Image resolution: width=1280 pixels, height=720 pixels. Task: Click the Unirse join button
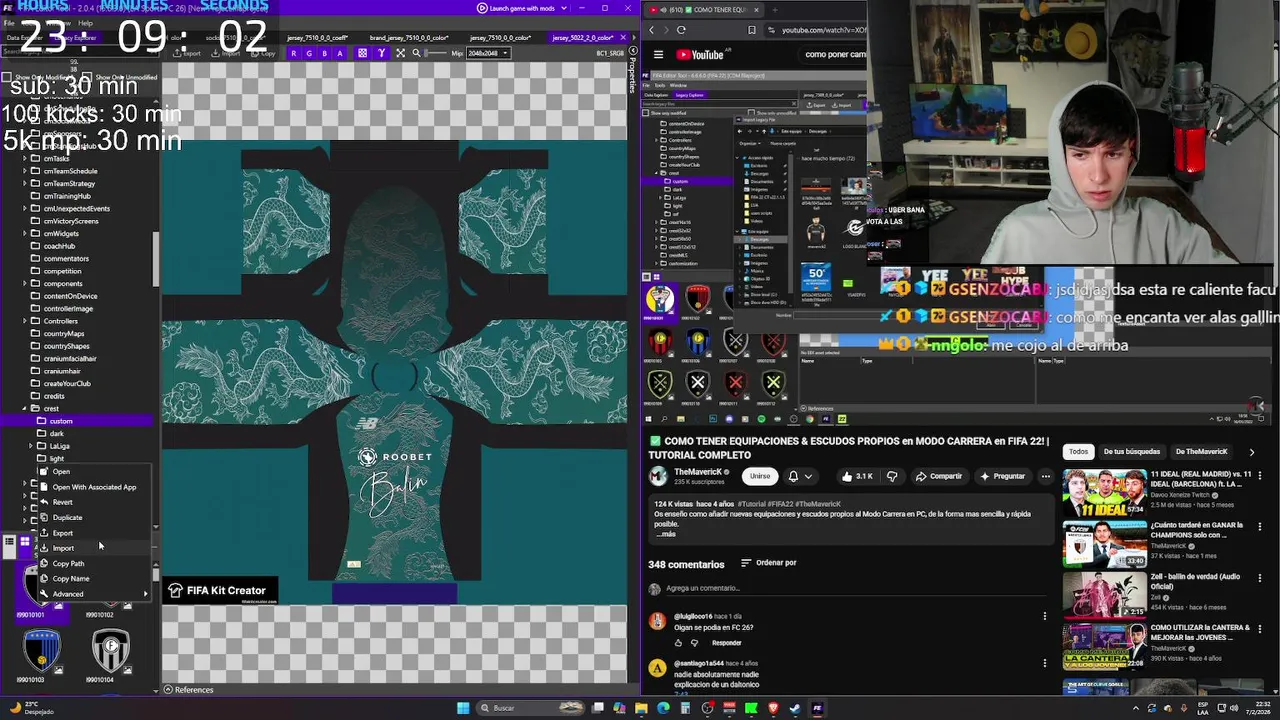click(x=760, y=476)
